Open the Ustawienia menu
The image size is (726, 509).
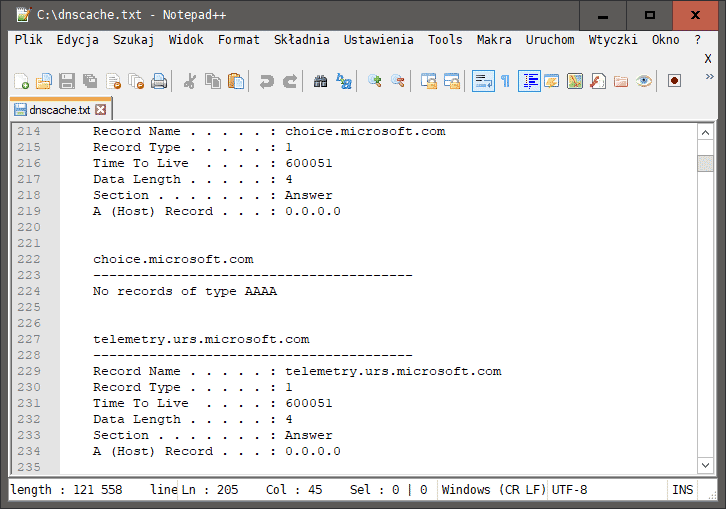tap(378, 40)
